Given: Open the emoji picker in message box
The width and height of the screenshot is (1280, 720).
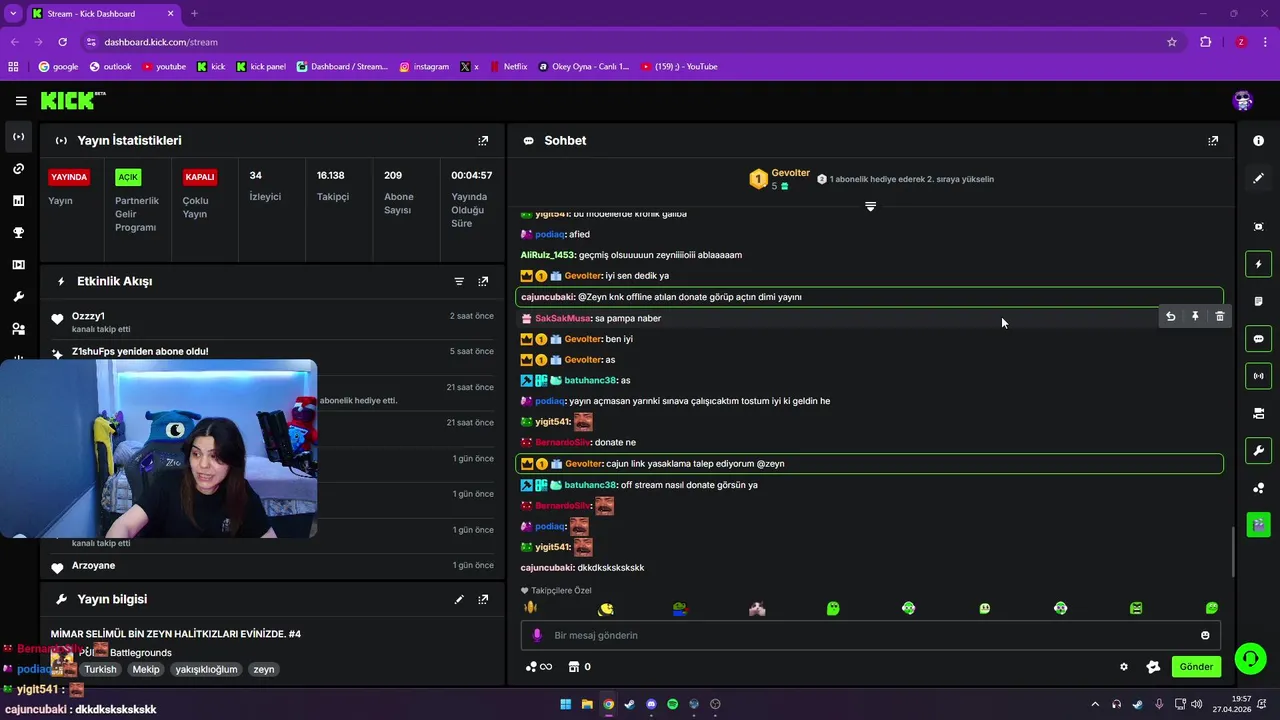Looking at the screenshot, I should (x=1205, y=635).
